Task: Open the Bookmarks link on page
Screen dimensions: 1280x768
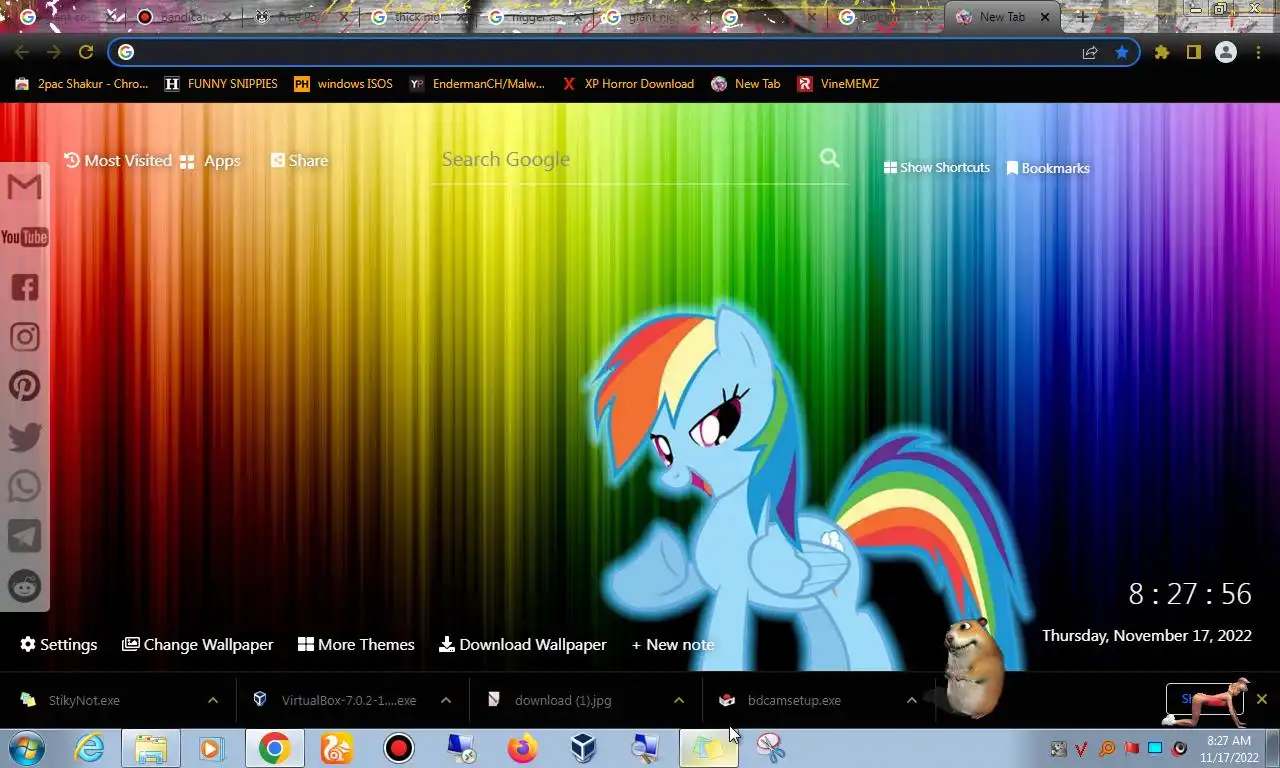Action: point(1048,168)
